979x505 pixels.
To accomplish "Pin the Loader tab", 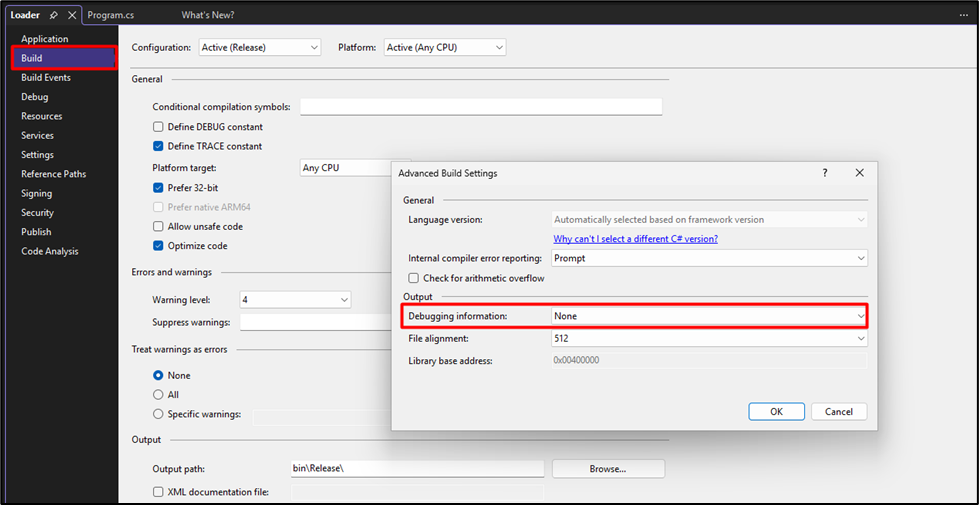I will click(x=54, y=15).
